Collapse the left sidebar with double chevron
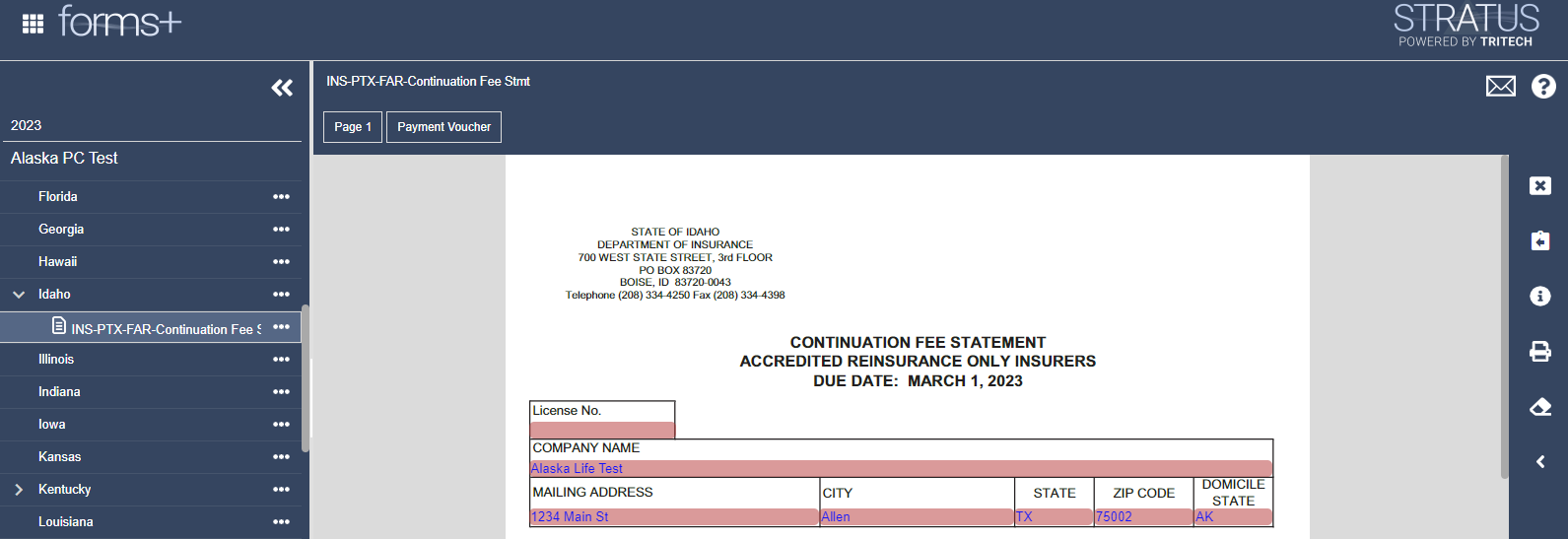This screenshot has height=539, width=1568. pos(282,88)
